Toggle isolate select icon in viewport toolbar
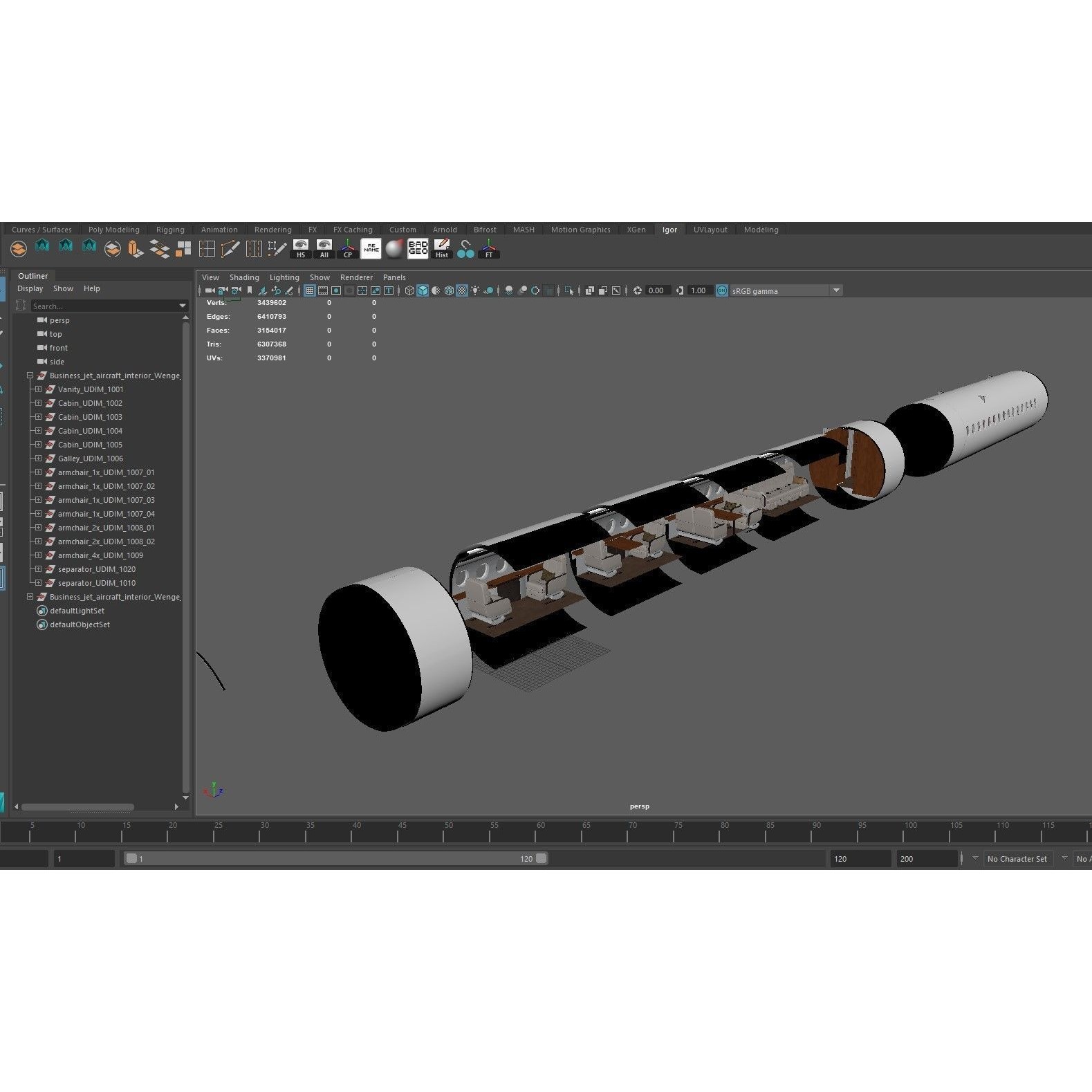 tap(568, 290)
